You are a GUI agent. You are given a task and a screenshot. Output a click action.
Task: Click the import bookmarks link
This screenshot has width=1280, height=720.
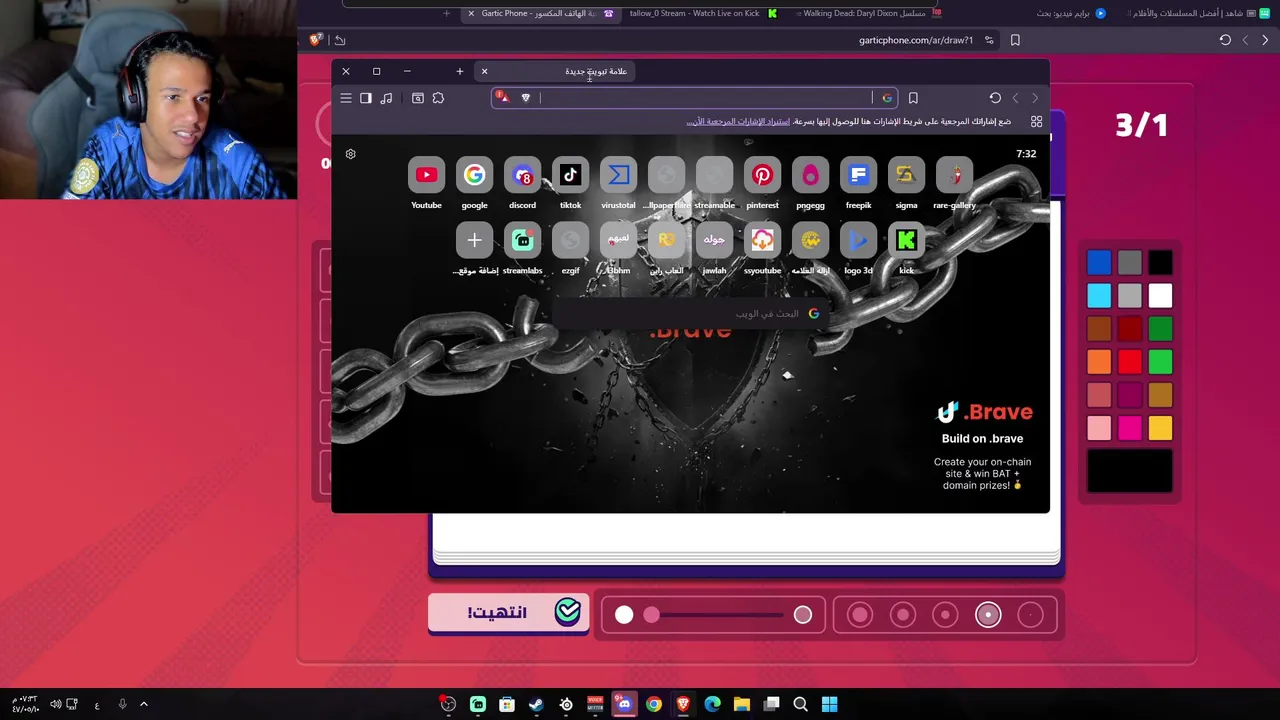point(738,122)
